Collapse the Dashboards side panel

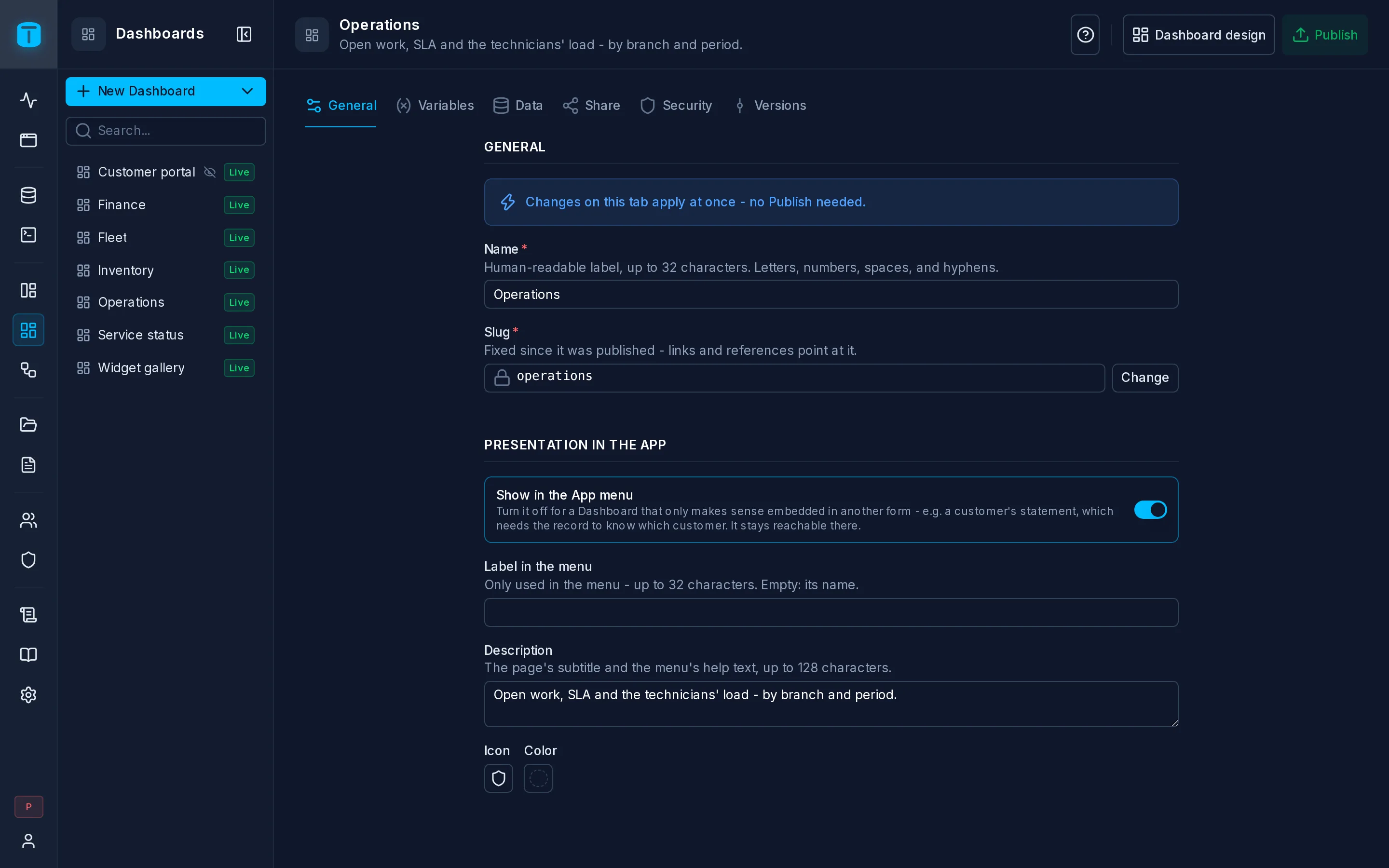[244, 34]
